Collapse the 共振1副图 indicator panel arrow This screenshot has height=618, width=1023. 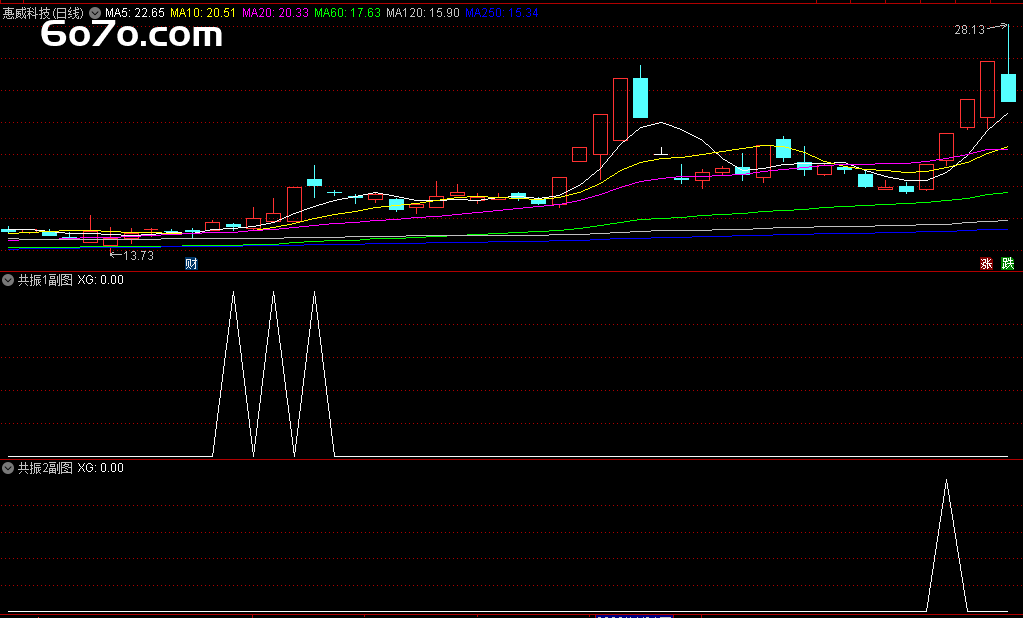click(x=9, y=281)
